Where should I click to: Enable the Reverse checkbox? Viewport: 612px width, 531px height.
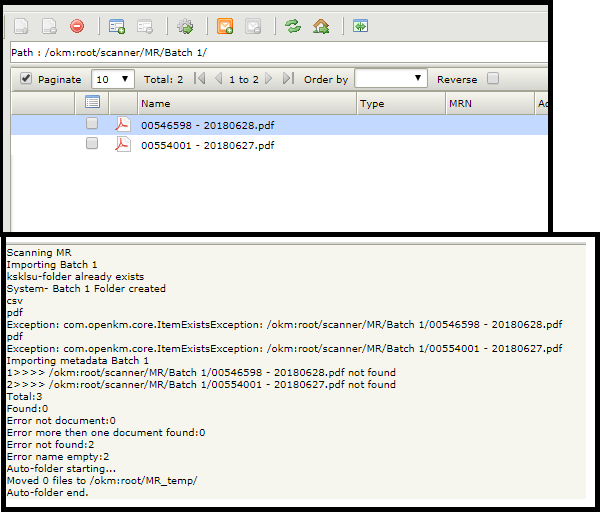click(492, 79)
